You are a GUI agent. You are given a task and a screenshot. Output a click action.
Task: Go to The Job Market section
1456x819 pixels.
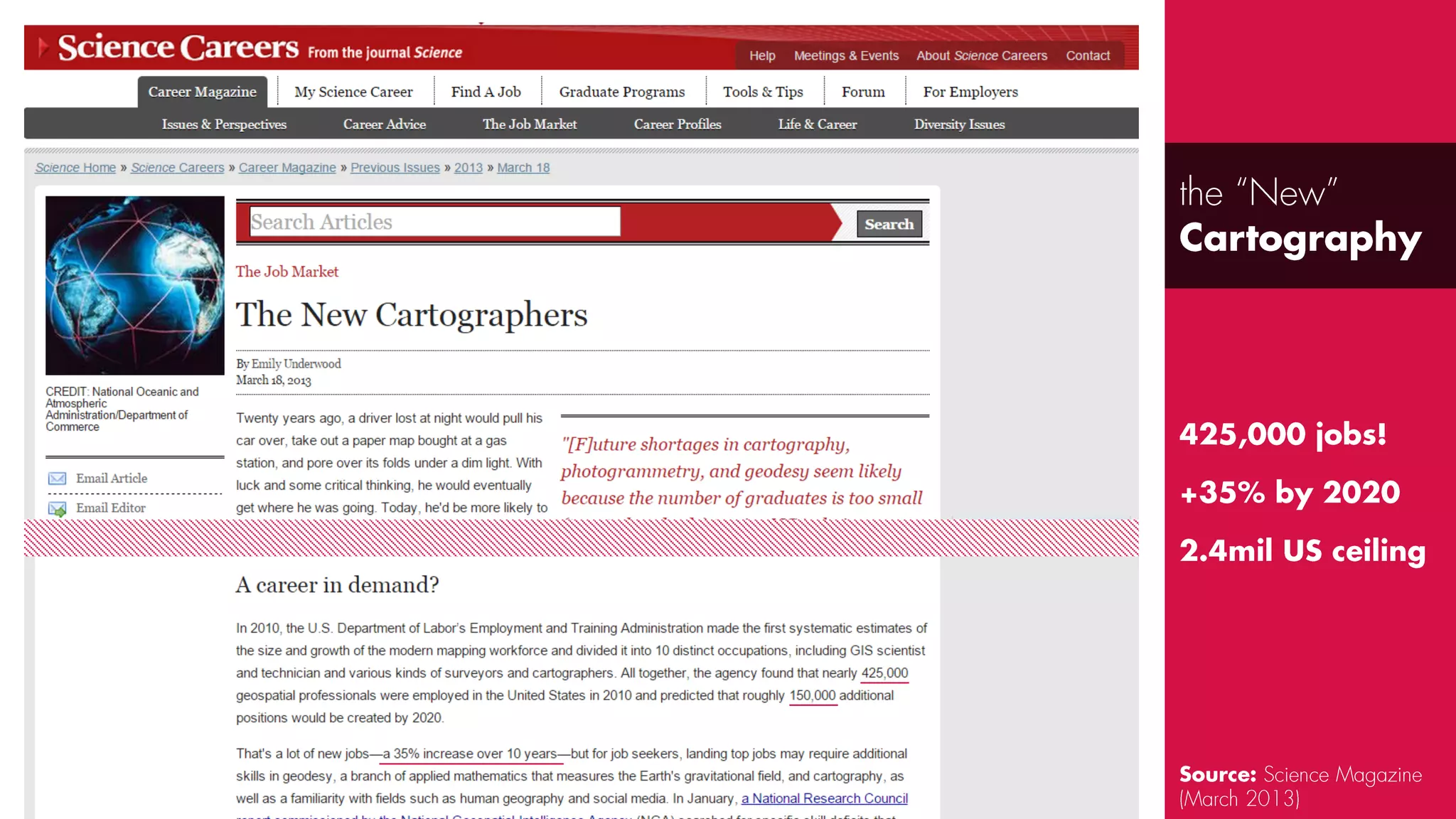(x=530, y=124)
